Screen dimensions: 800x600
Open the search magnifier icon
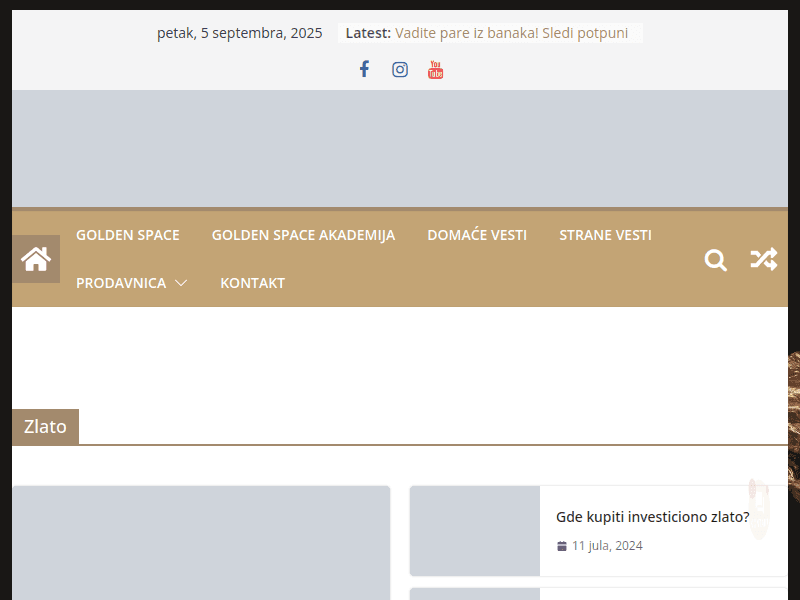pyautogui.click(x=715, y=260)
